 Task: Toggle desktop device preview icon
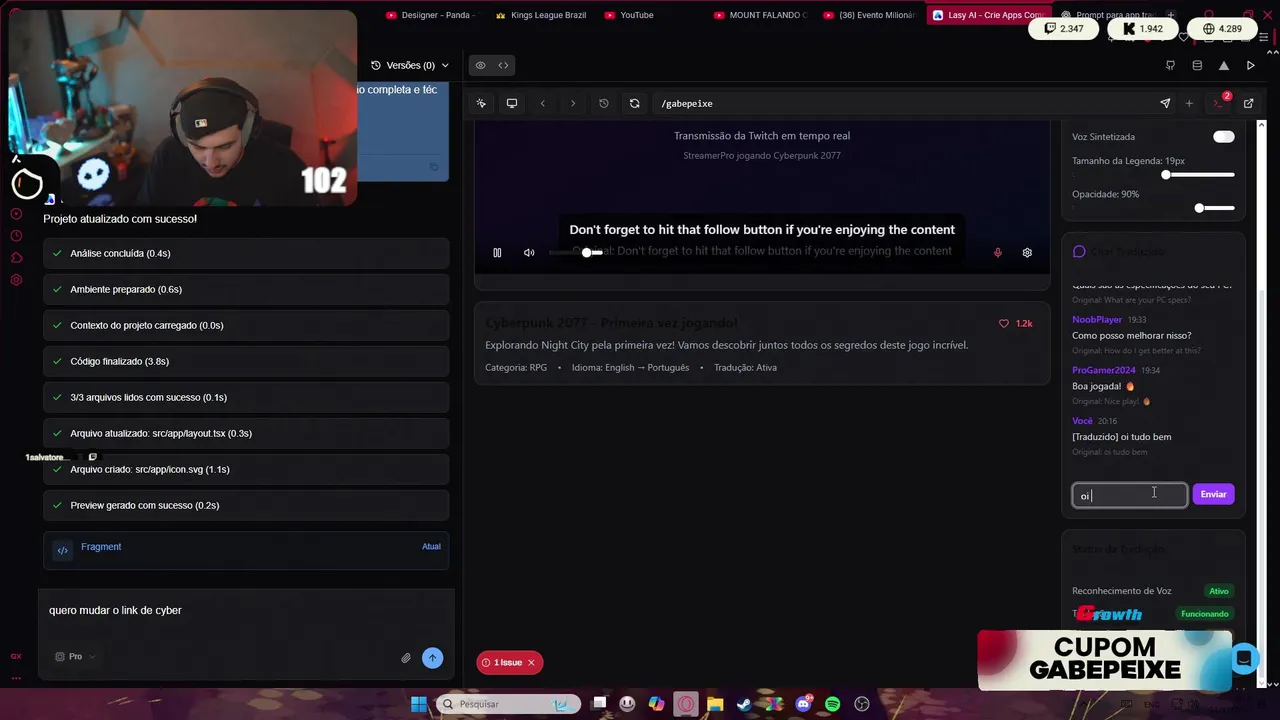(x=512, y=103)
